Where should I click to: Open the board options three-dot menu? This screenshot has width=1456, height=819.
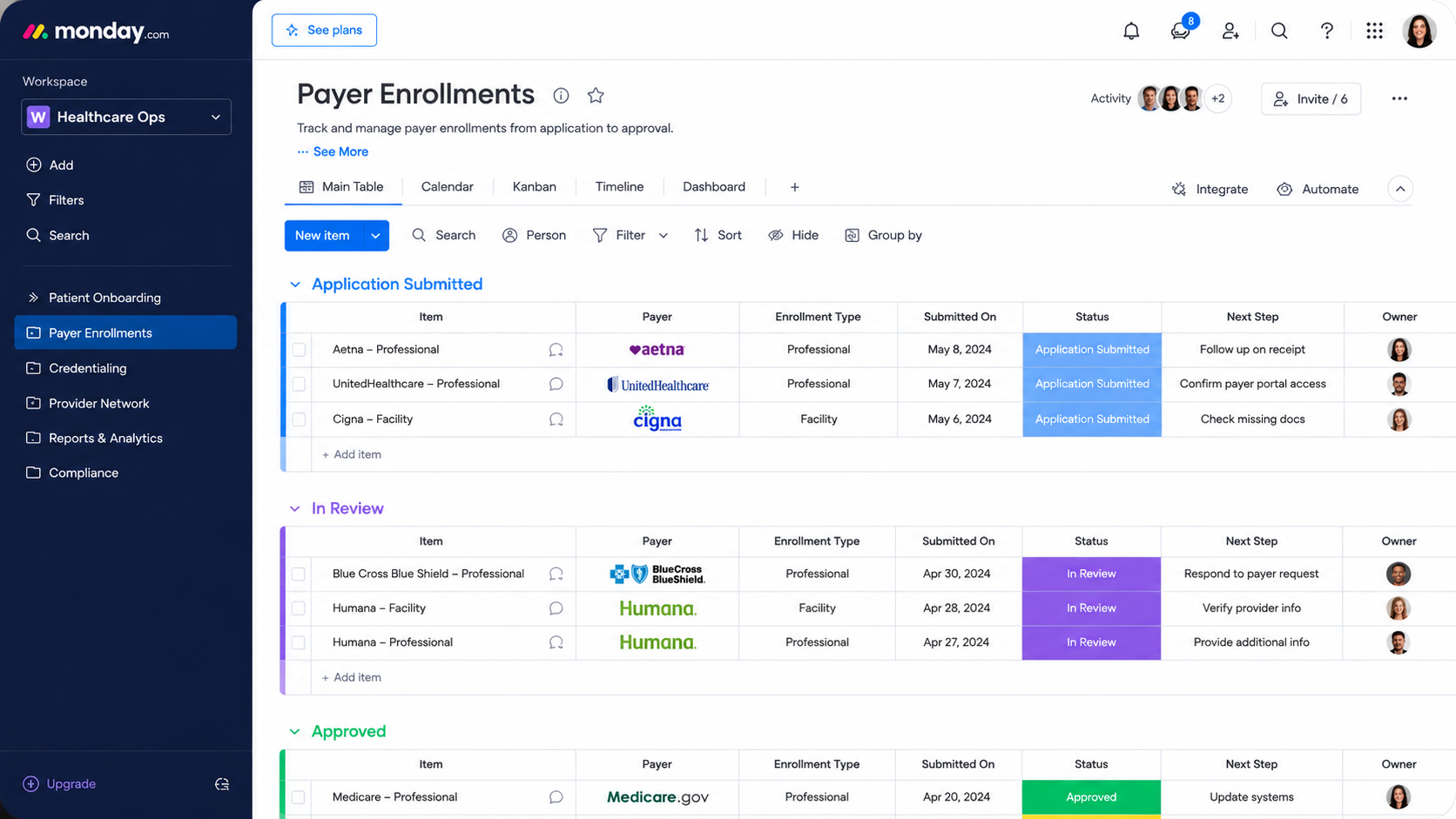[x=1399, y=98]
